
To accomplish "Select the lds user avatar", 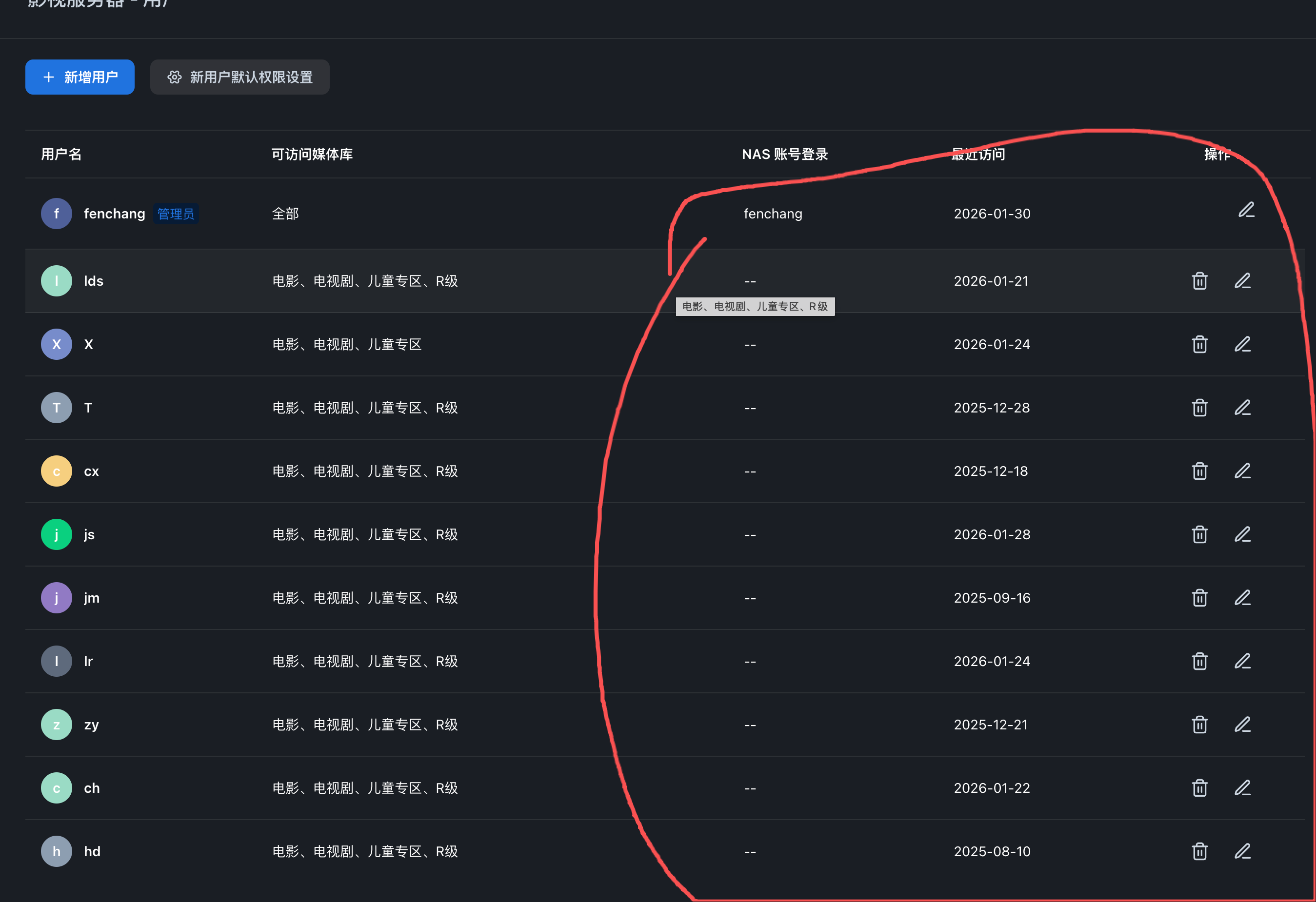I will (x=57, y=281).
